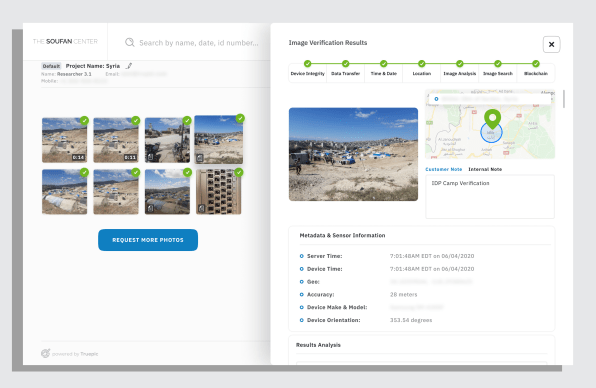Screen dimensions: 596x388
Task: Switch to Customer Note tab
Action: 444,169
